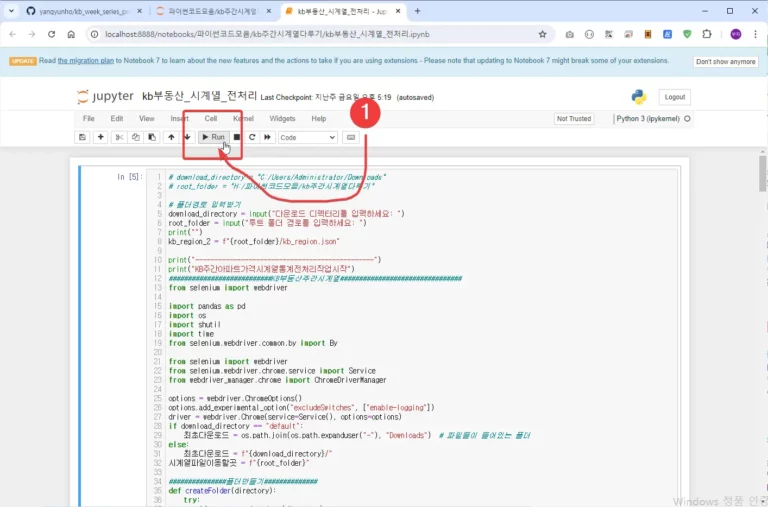Switch to the yangyunho GitHub tab
This screenshot has width=768, height=507.
[84, 11]
